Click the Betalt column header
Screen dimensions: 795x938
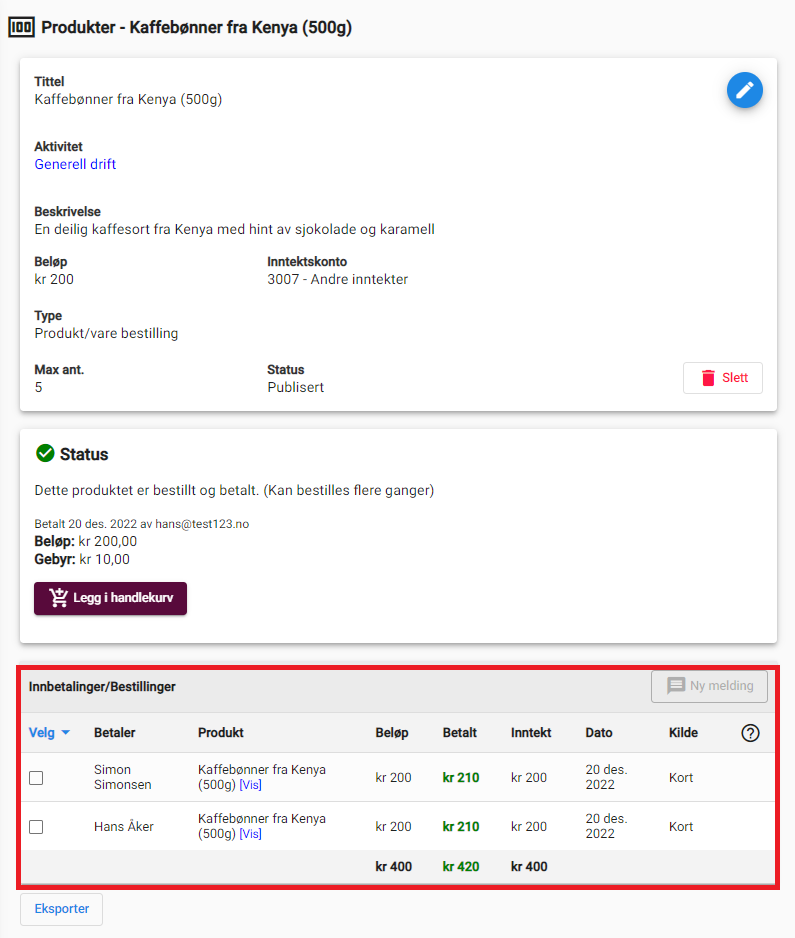click(x=459, y=733)
